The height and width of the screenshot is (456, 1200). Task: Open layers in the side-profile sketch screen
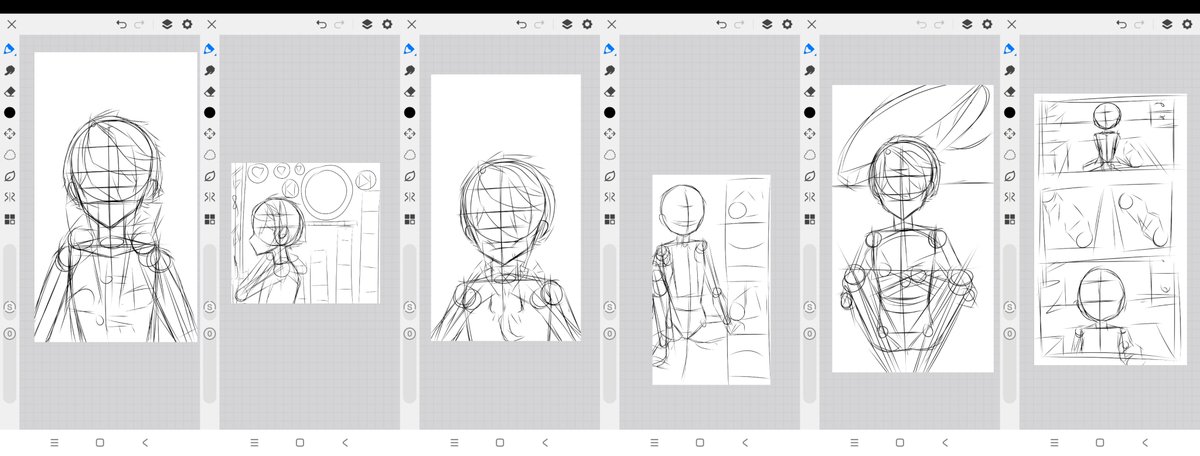368,23
